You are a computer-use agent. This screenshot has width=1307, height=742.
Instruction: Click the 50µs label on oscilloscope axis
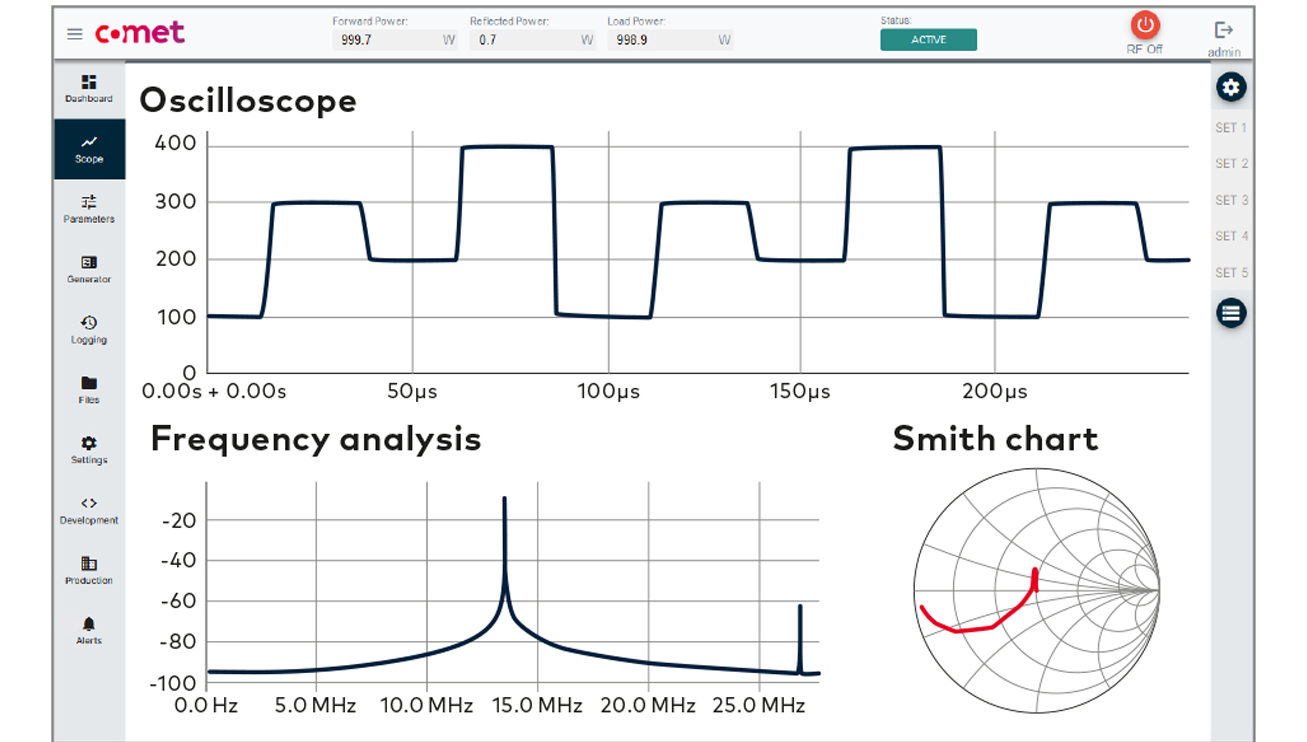(x=412, y=391)
